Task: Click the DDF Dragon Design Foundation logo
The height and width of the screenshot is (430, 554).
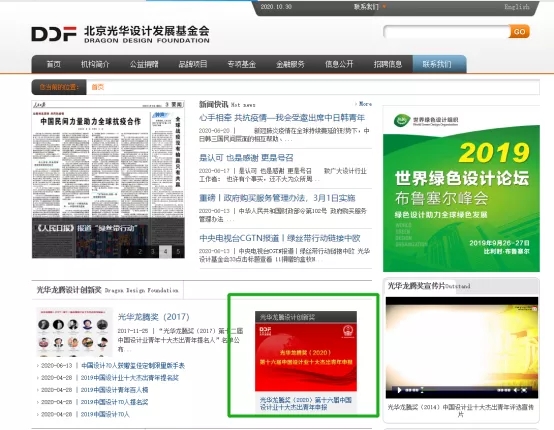Action: [120, 34]
